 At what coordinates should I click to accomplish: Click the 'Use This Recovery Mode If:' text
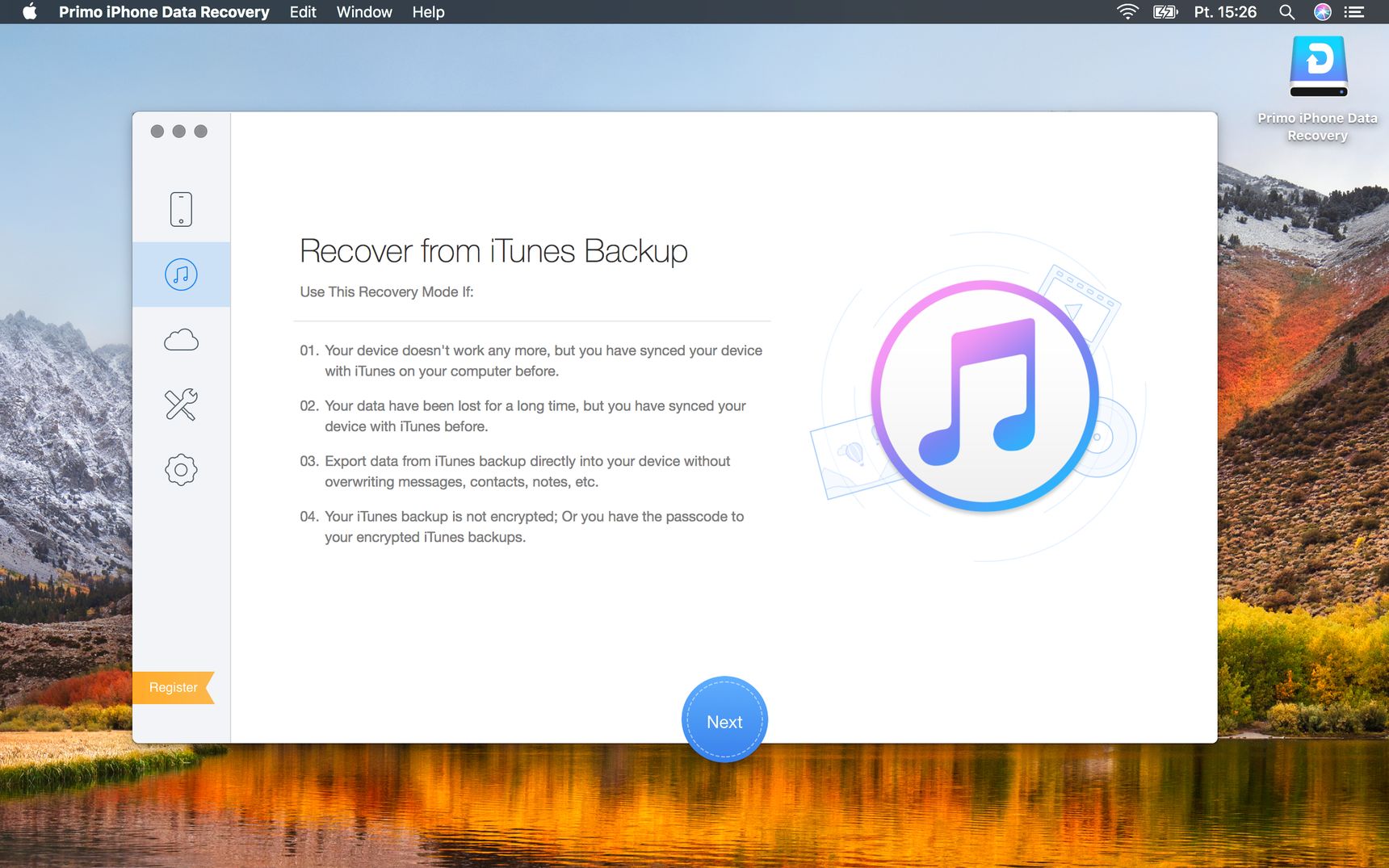pos(387,291)
